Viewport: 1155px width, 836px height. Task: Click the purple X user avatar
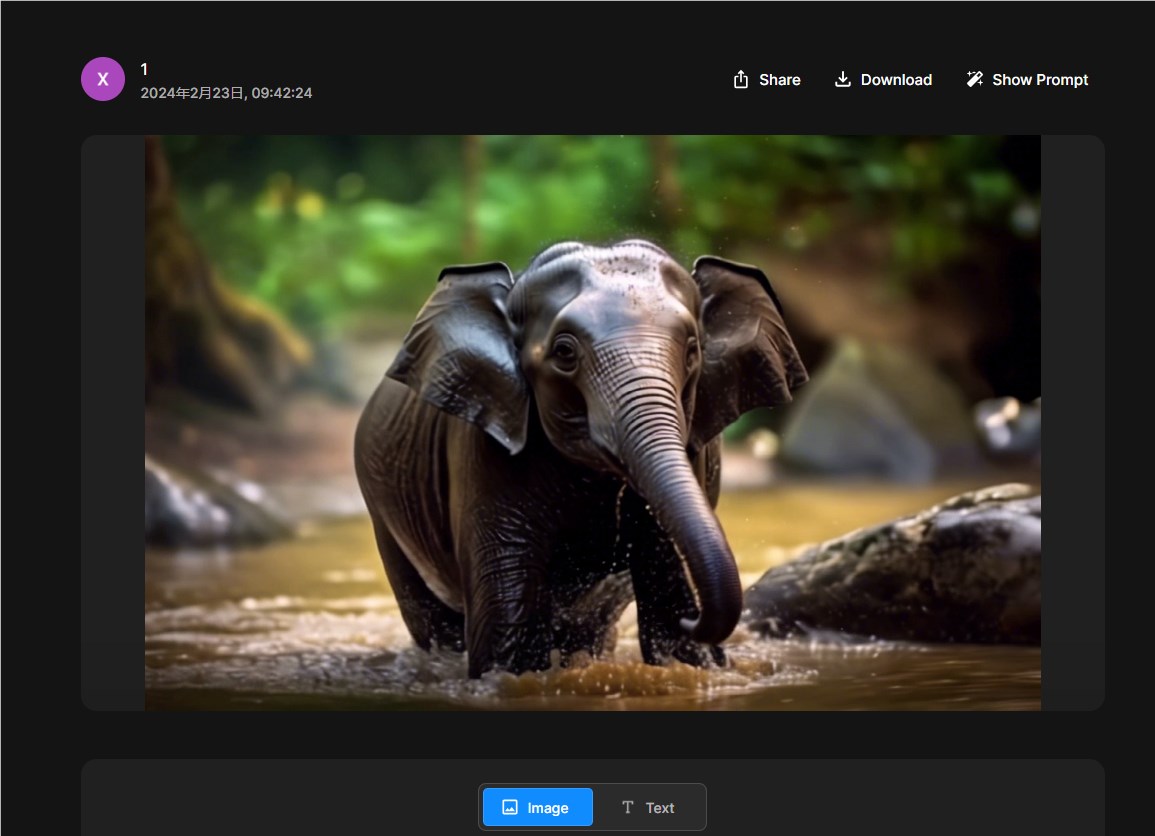coord(103,79)
